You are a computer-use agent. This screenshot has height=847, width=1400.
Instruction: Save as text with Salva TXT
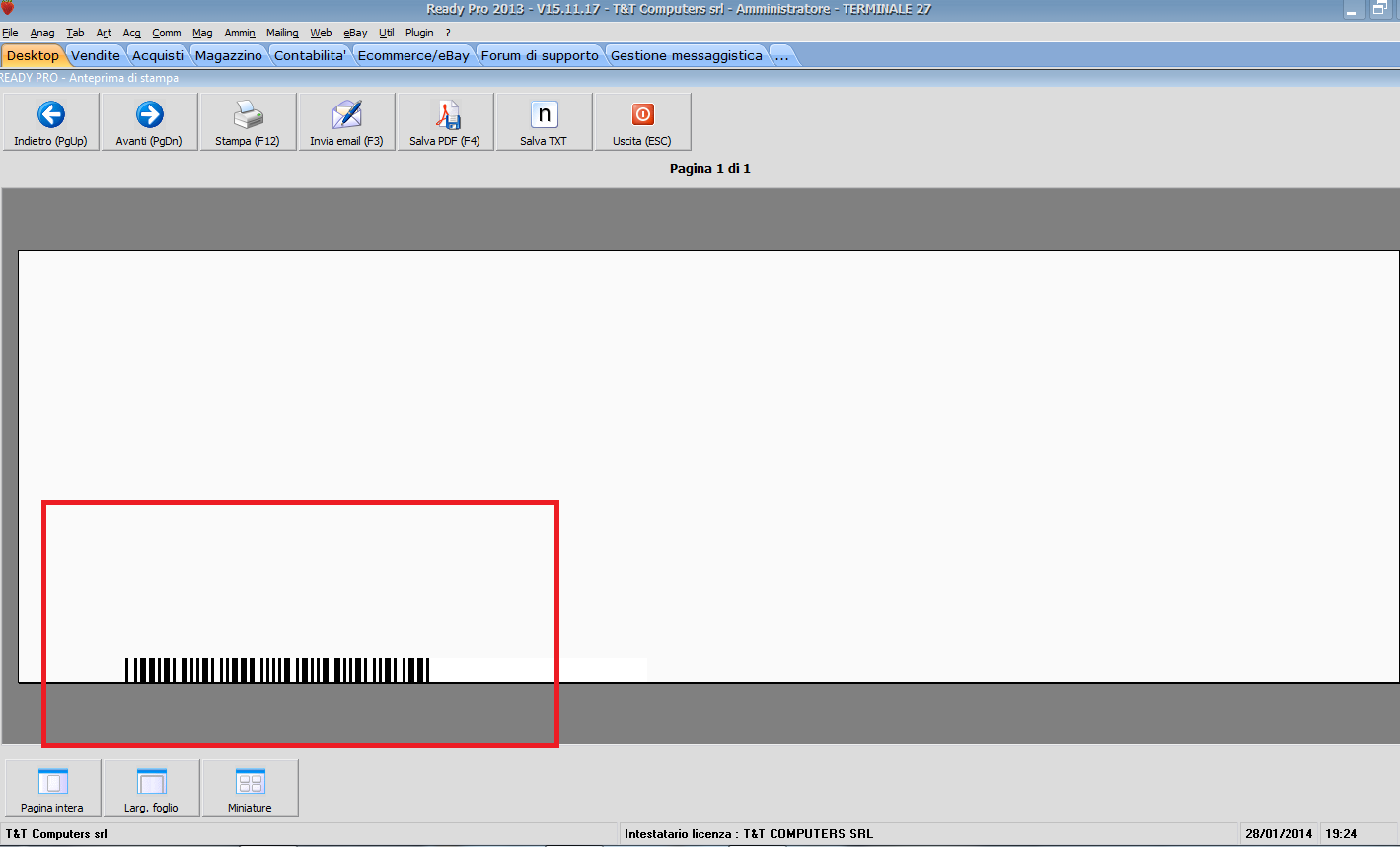pyautogui.click(x=544, y=121)
